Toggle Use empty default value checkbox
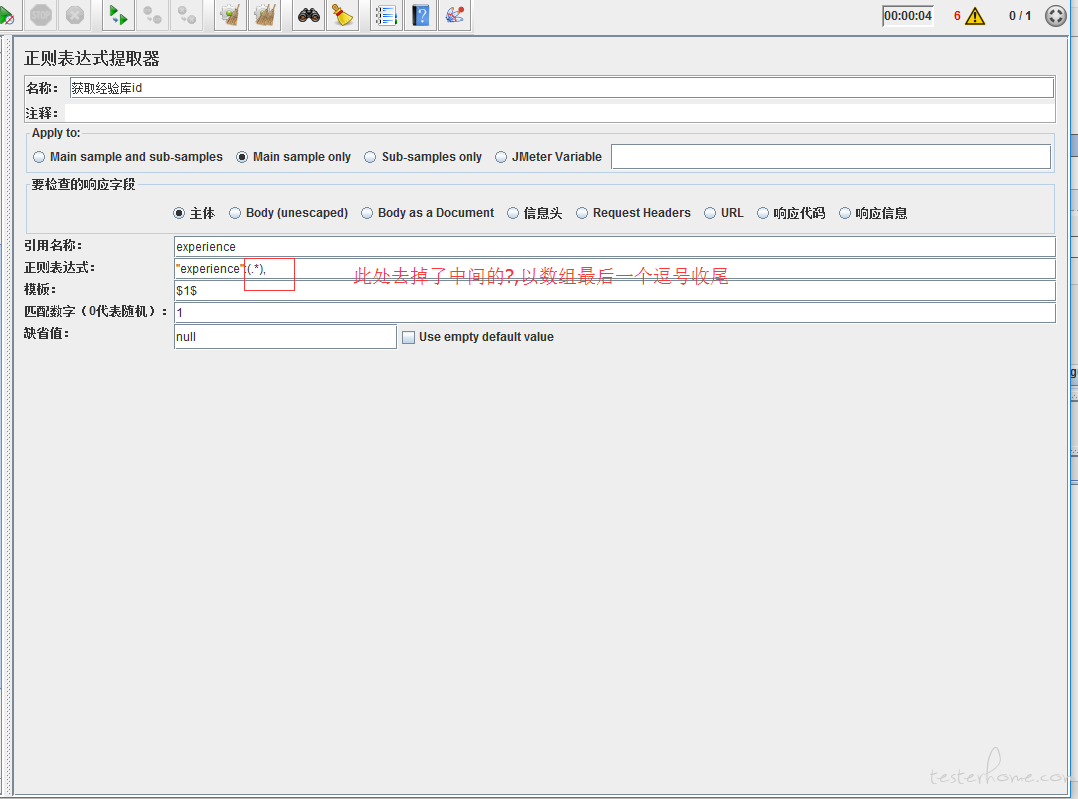This screenshot has height=799, width=1078. click(408, 337)
